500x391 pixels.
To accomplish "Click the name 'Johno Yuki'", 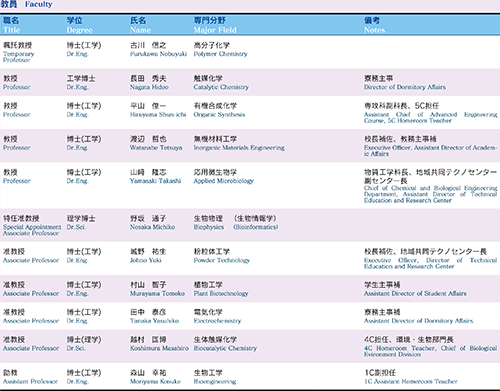I will [146, 260].
